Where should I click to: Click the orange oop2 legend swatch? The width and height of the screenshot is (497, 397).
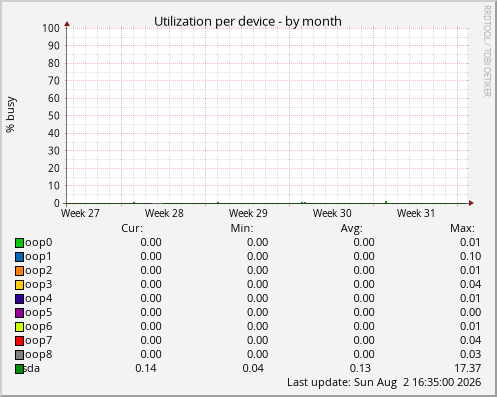[19, 271]
